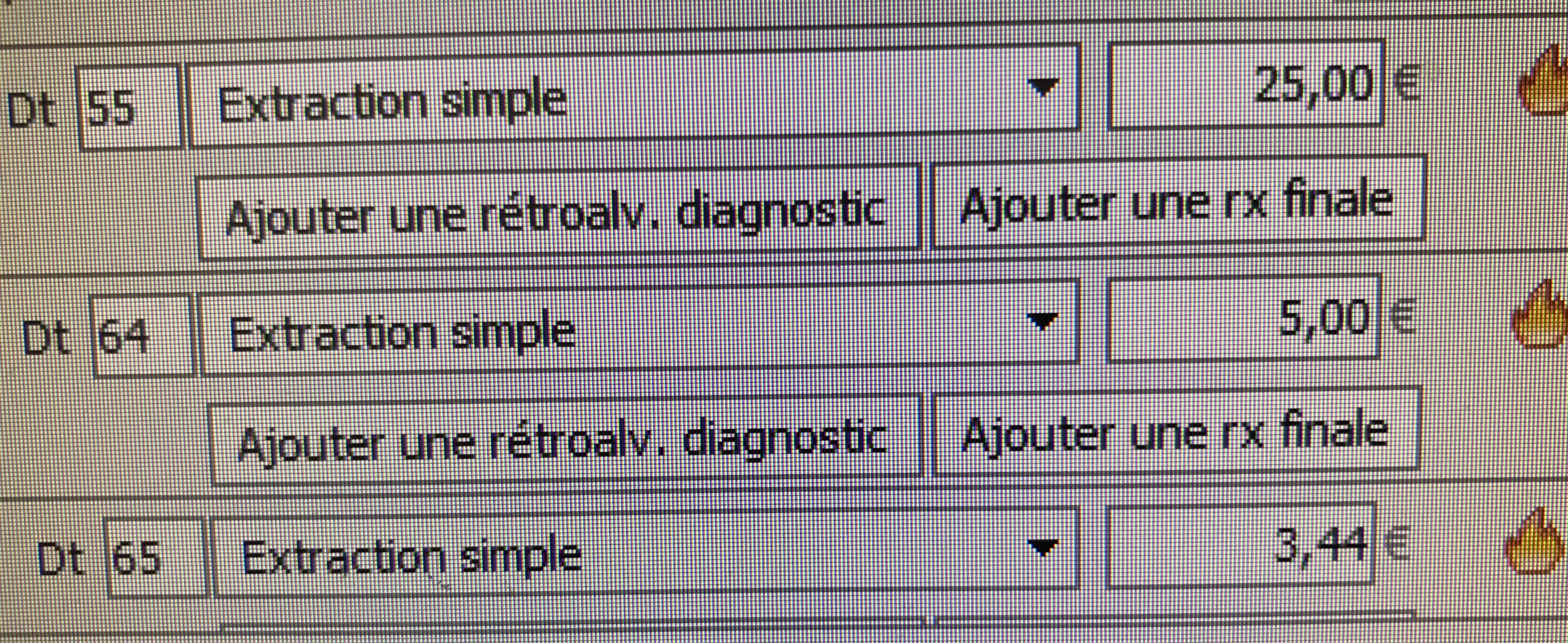Select the tooth number field showing 65
This screenshot has width=1568, height=643.
point(155,557)
